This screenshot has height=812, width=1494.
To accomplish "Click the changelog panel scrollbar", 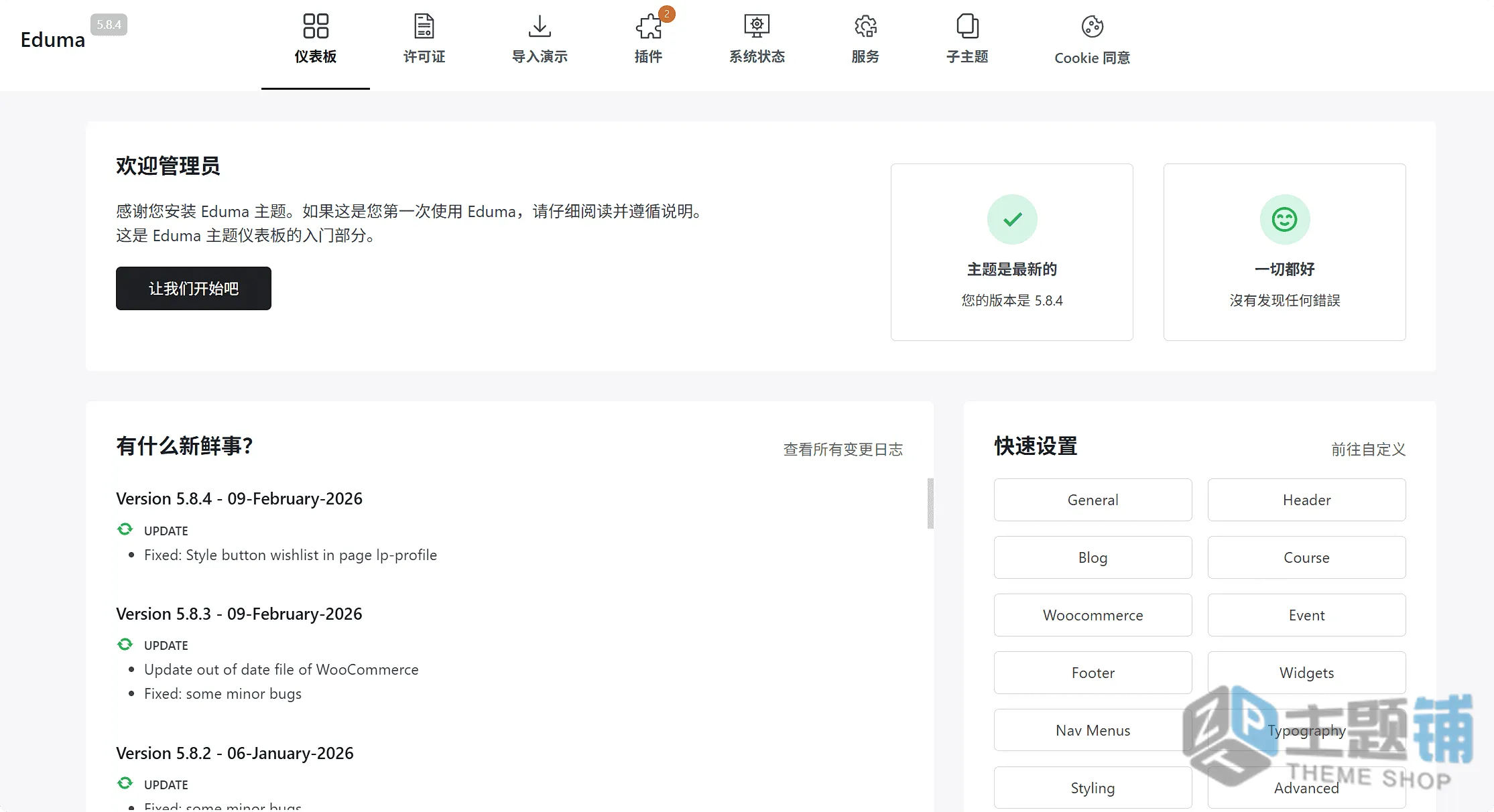I will pos(930,503).
